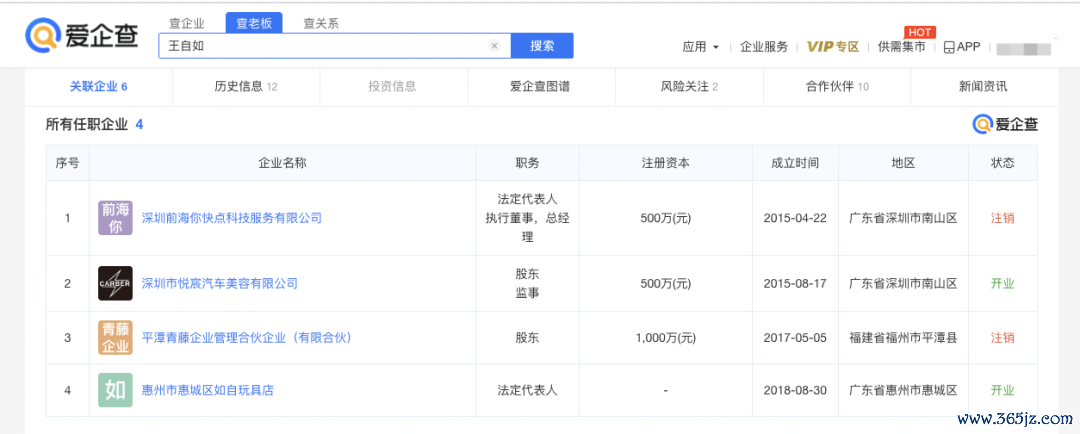1080x434 pixels.
Task: Click the CARBER company logo thumbnail
Action: click(x=115, y=283)
